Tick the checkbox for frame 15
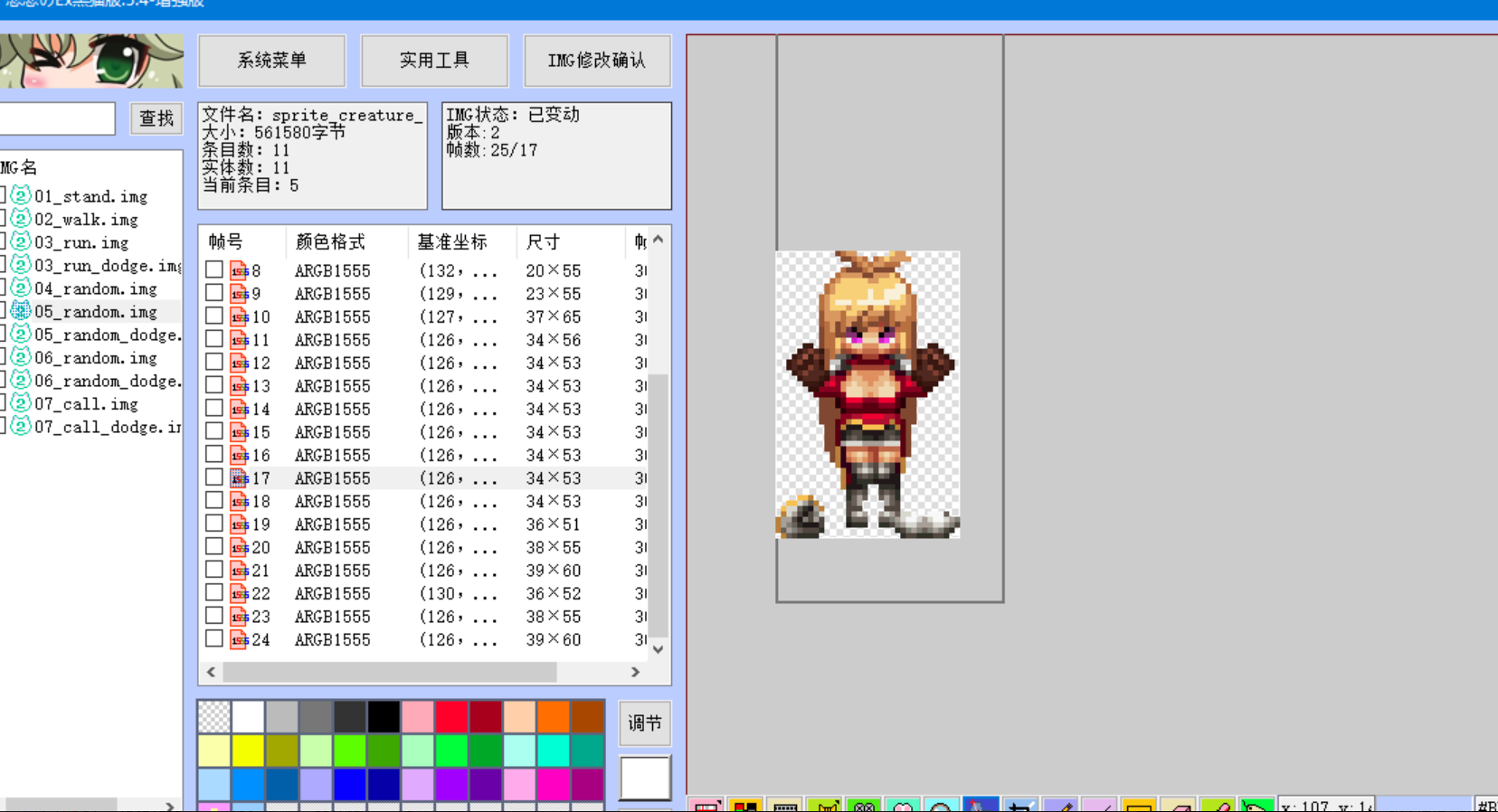This screenshot has height=812, width=1498. point(214,431)
